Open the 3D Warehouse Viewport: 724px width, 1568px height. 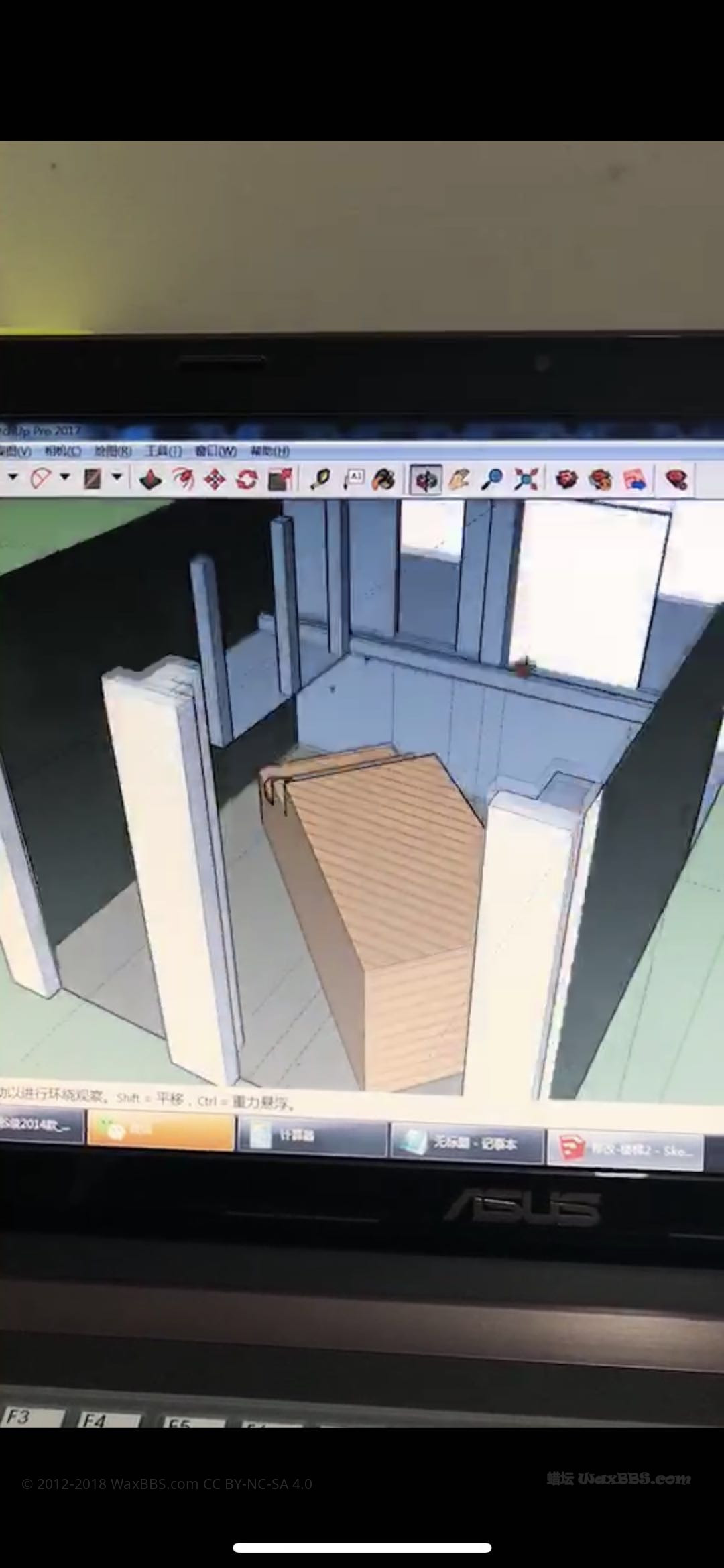pos(566,479)
